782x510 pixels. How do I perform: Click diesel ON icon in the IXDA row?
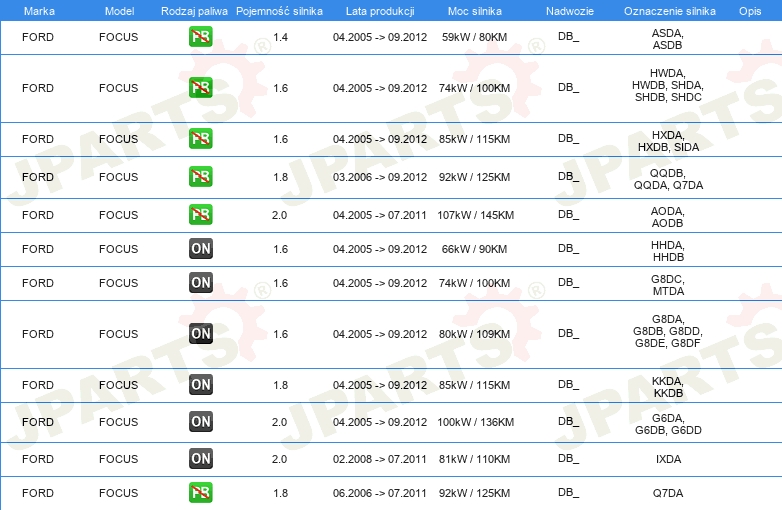[x=200, y=459]
